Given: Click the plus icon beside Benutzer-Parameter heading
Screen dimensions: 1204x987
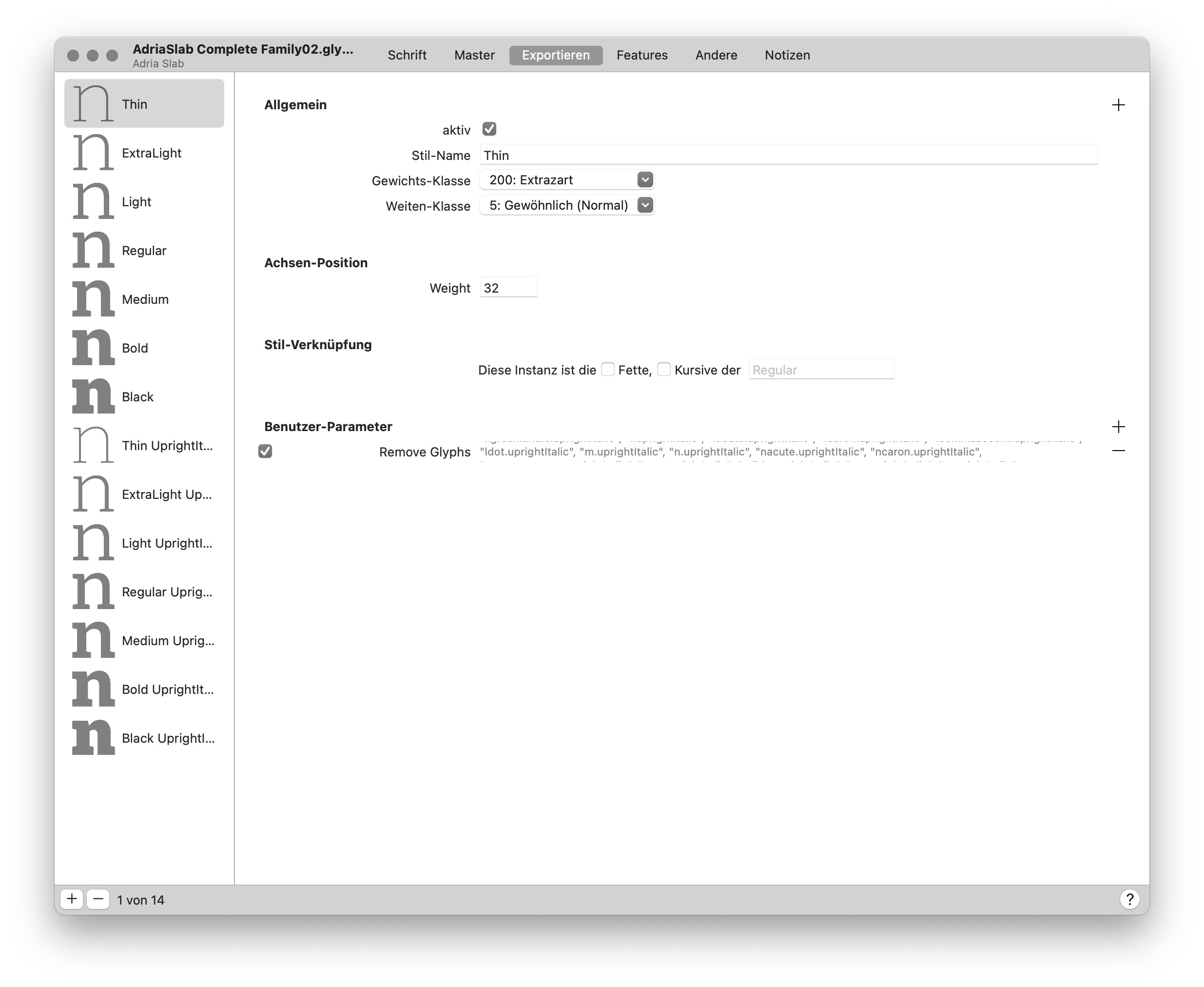Looking at the screenshot, I should 1118,426.
